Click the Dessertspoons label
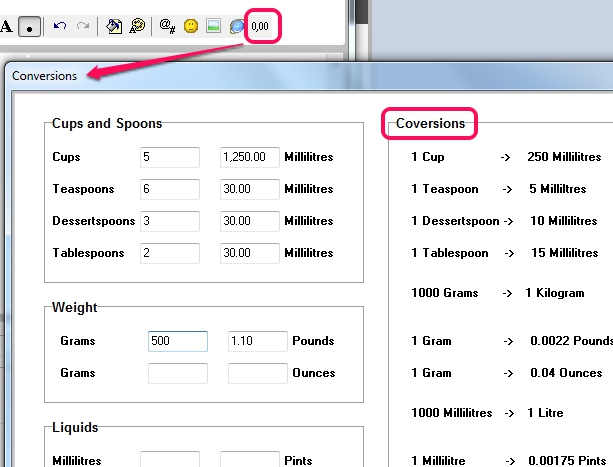This screenshot has width=613, height=467. [94, 221]
